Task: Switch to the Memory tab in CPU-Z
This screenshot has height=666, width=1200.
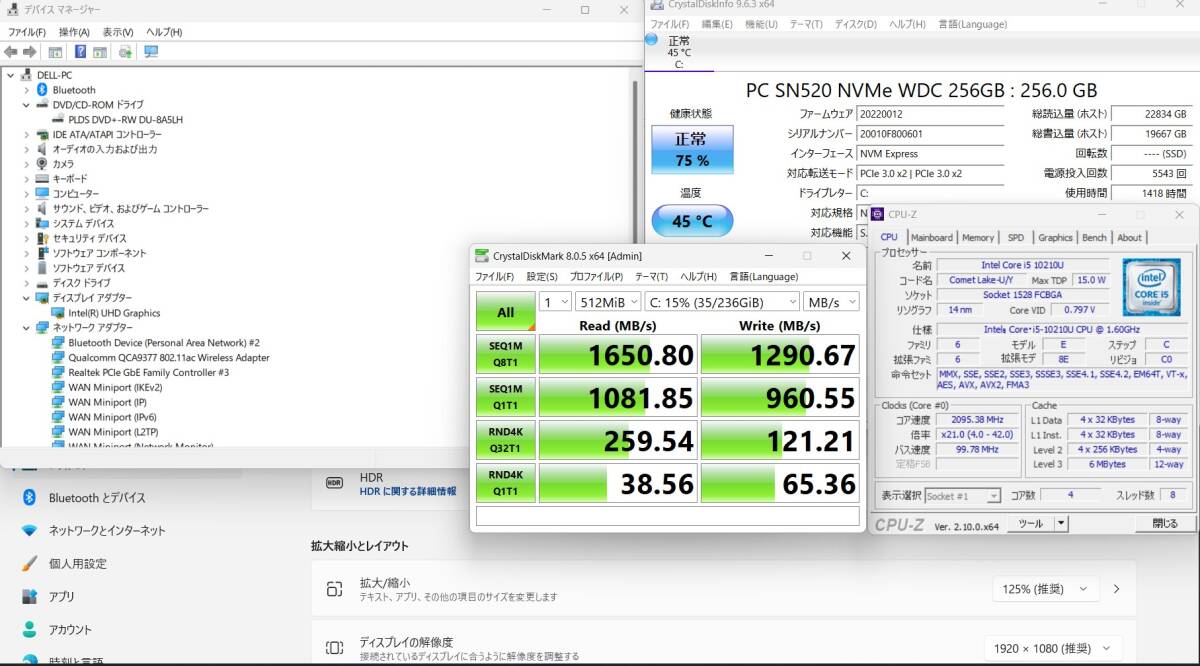Action: (978, 238)
